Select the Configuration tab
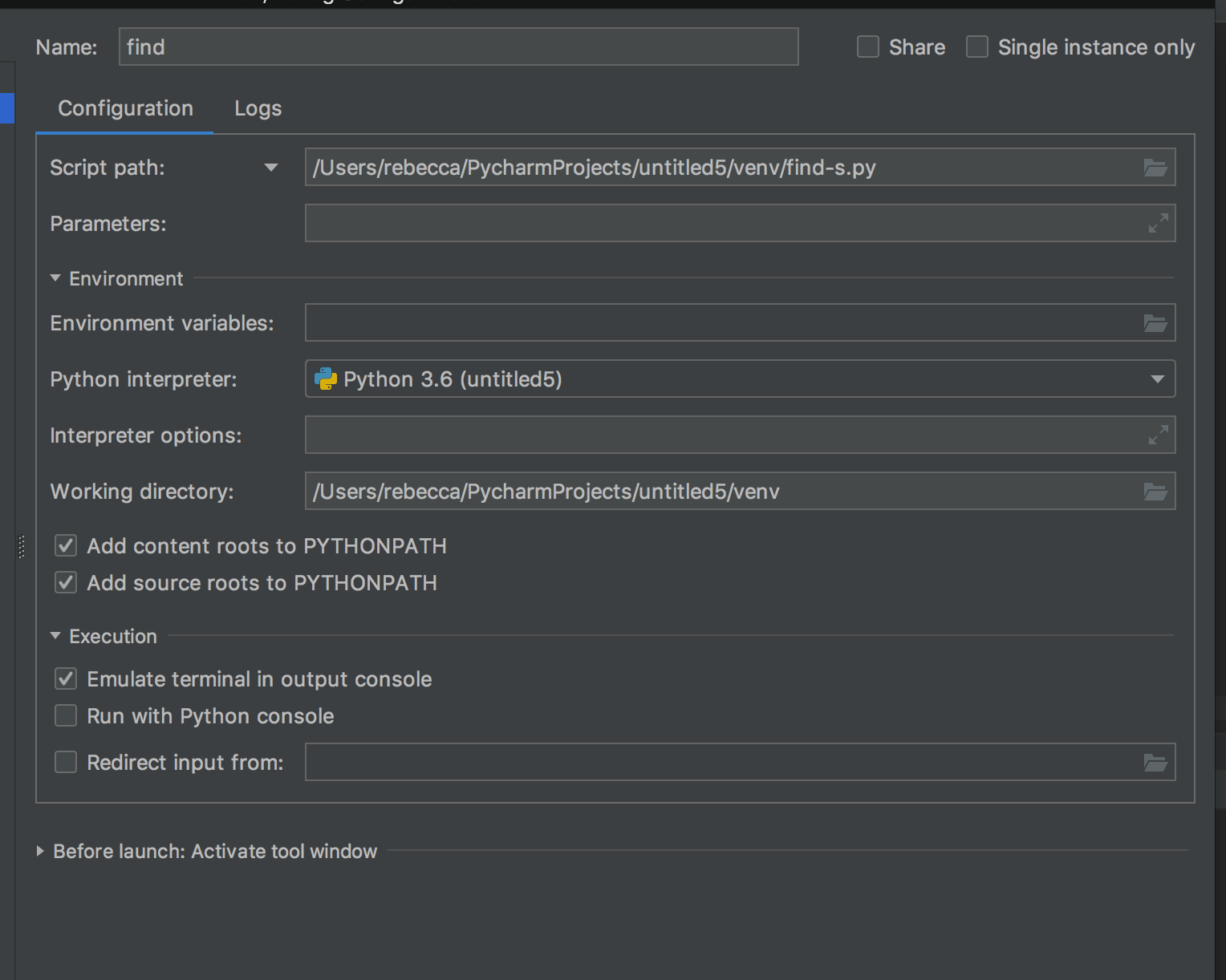 pos(125,108)
